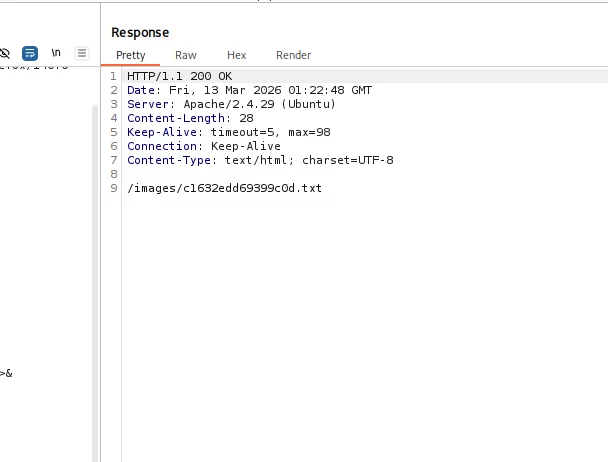Toggle the \n show newlines icon
608x462 pixels.
[56, 53]
